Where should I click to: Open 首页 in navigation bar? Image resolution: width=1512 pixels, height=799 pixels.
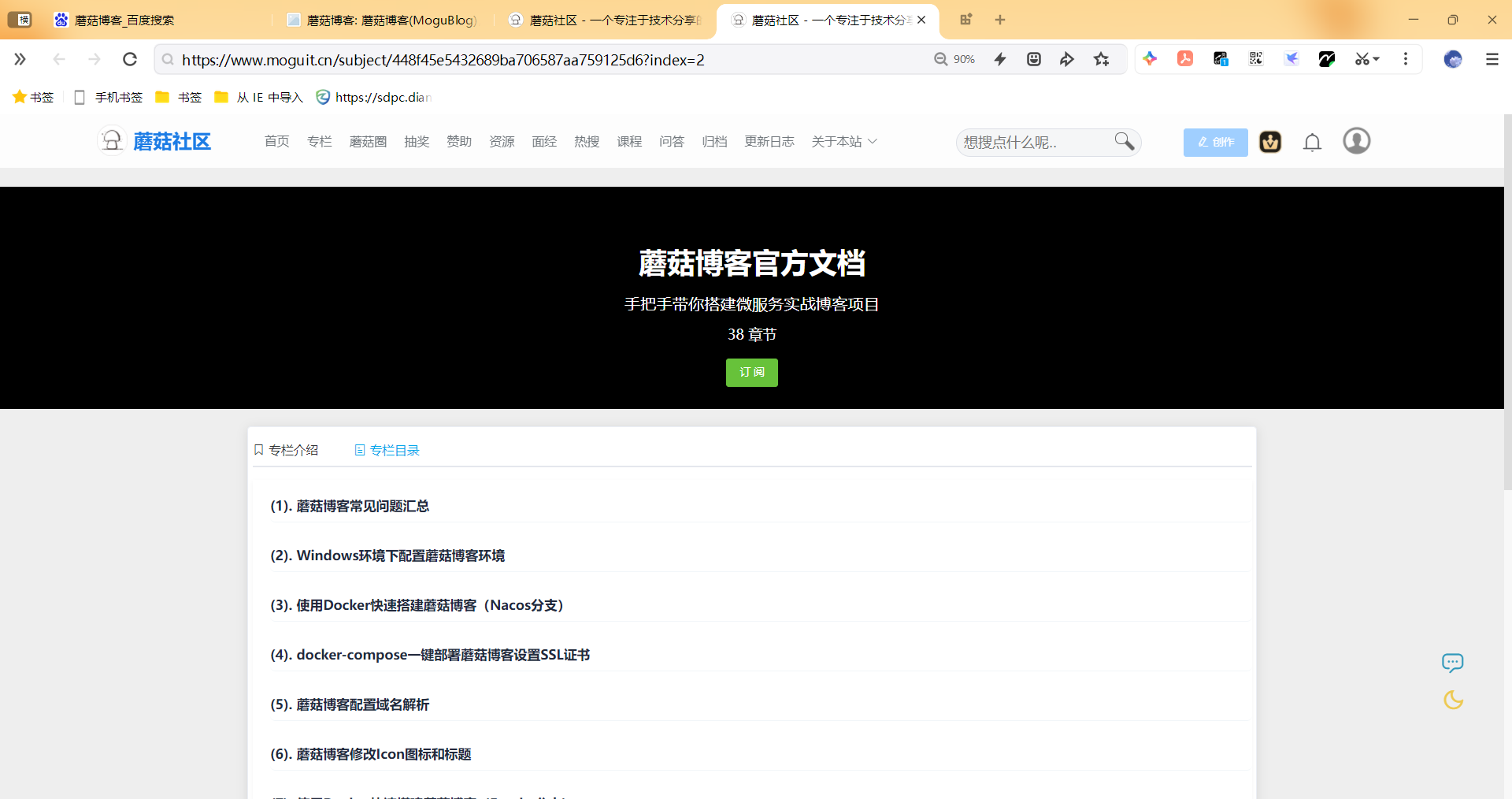tap(277, 141)
